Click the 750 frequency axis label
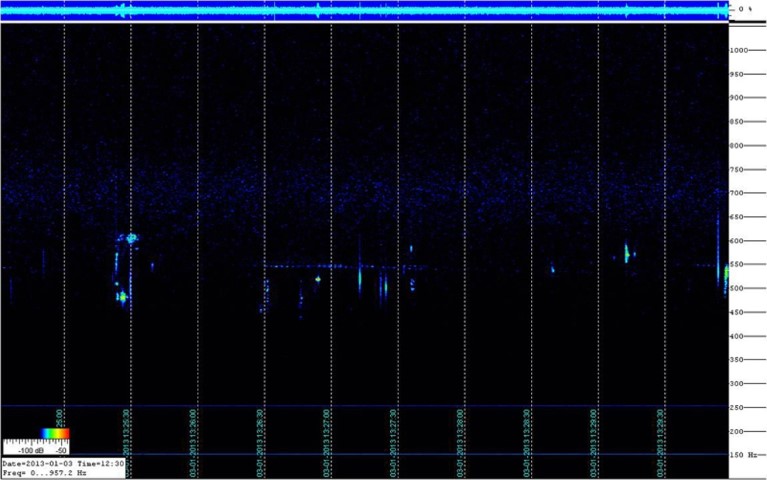767x480 pixels. click(x=737, y=170)
